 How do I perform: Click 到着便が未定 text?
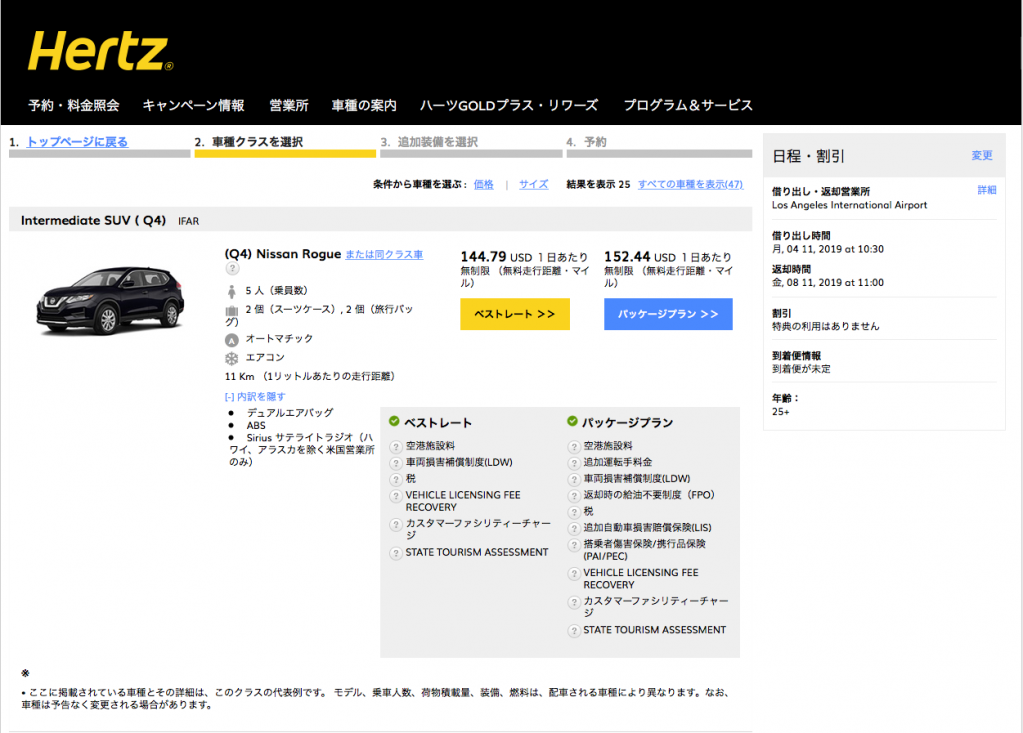801,368
